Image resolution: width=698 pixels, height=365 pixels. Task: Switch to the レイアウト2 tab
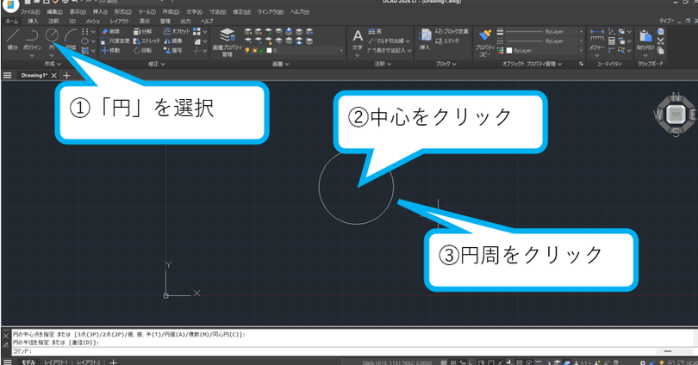(x=89, y=362)
